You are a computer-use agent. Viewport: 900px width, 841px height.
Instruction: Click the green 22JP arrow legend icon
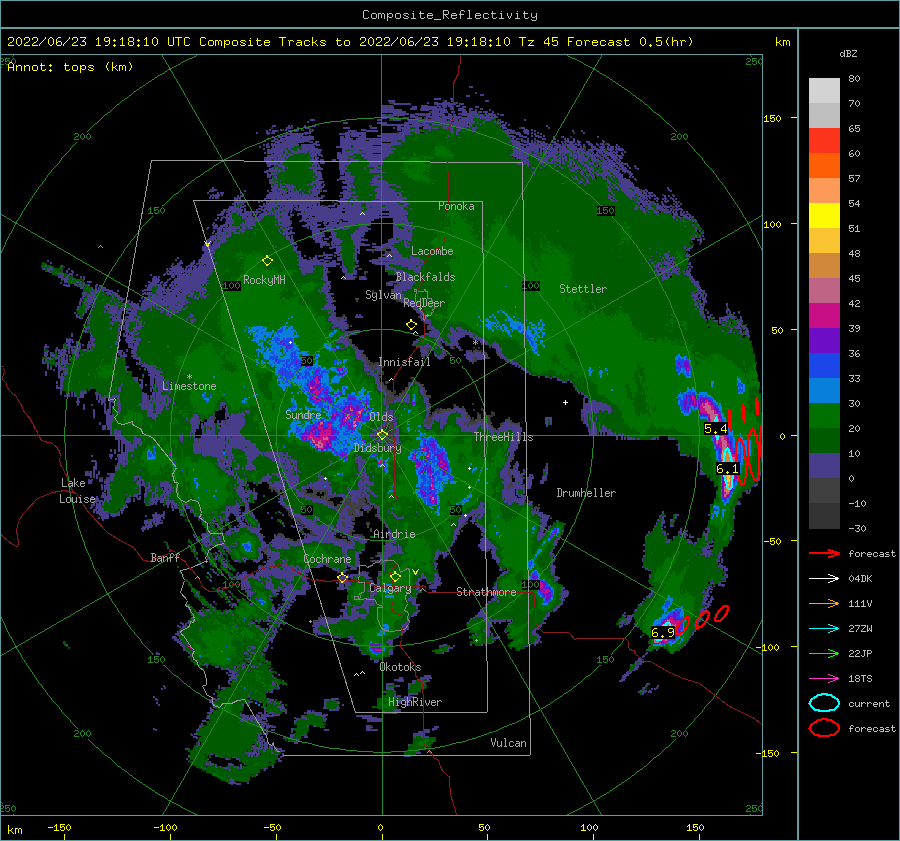tap(824, 653)
